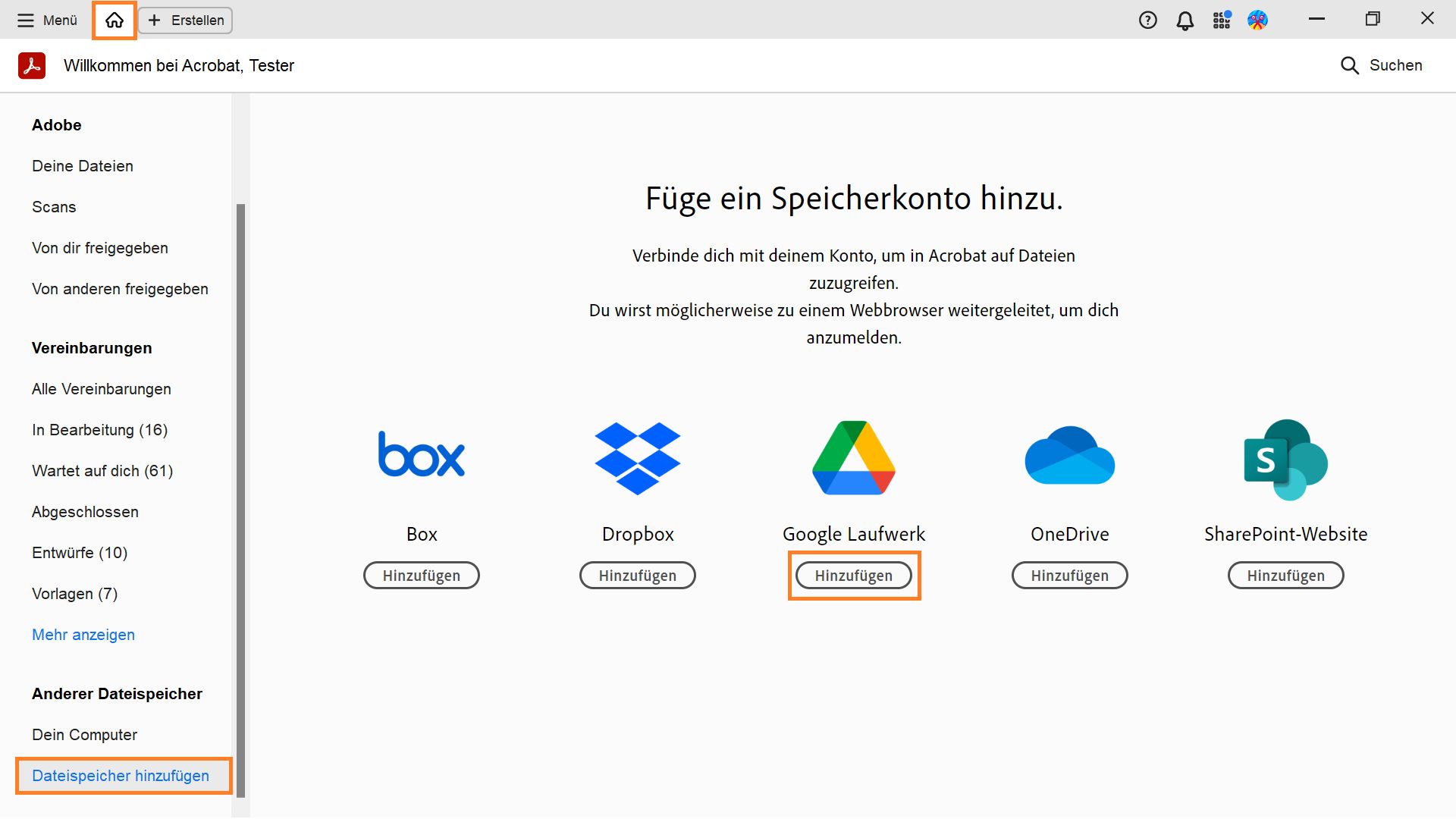Select the Dropbox logo
The height and width of the screenshot is (819, 1456).
pos(638,457)
